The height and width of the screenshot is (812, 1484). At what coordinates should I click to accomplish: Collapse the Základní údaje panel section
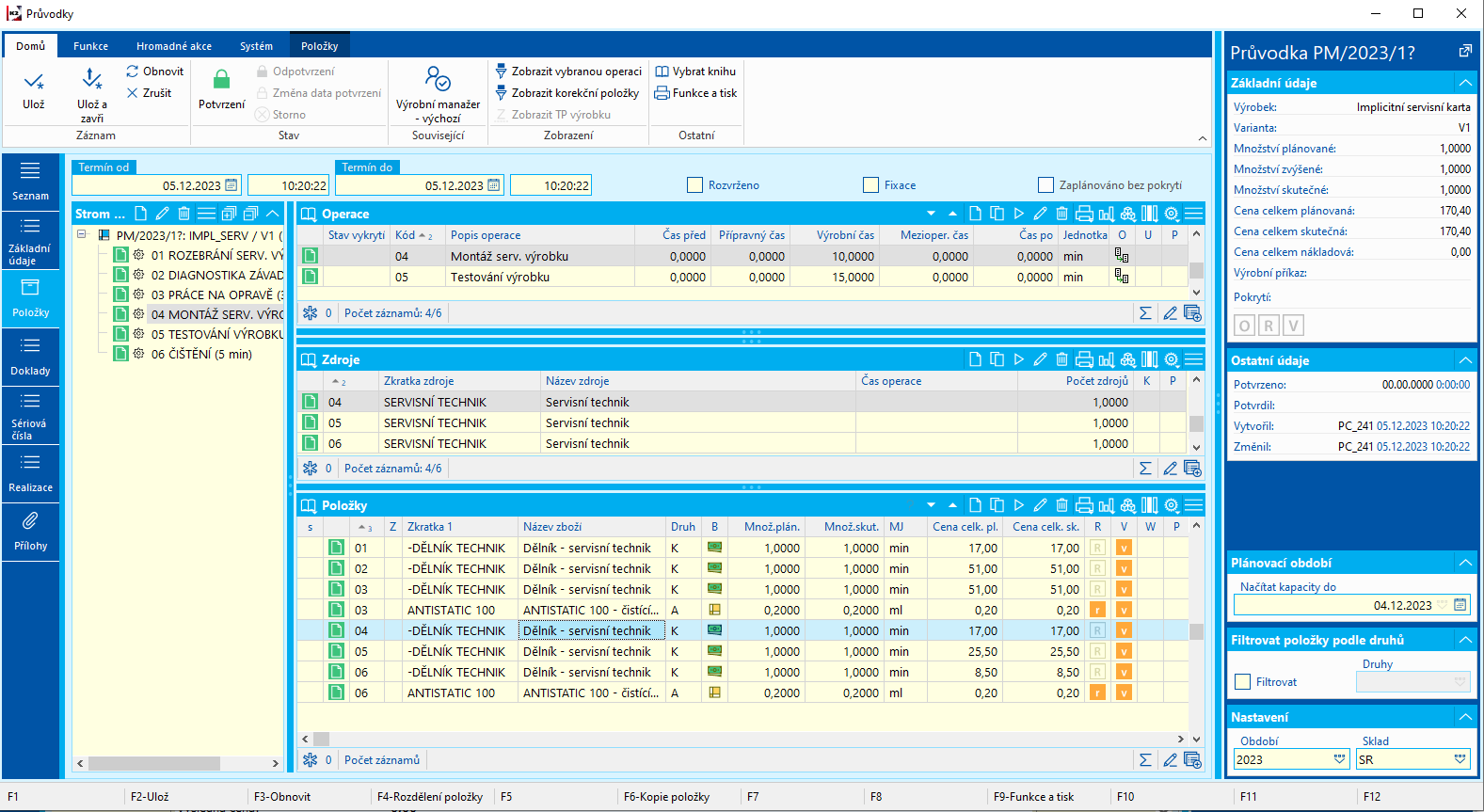tap(1465, 83)
